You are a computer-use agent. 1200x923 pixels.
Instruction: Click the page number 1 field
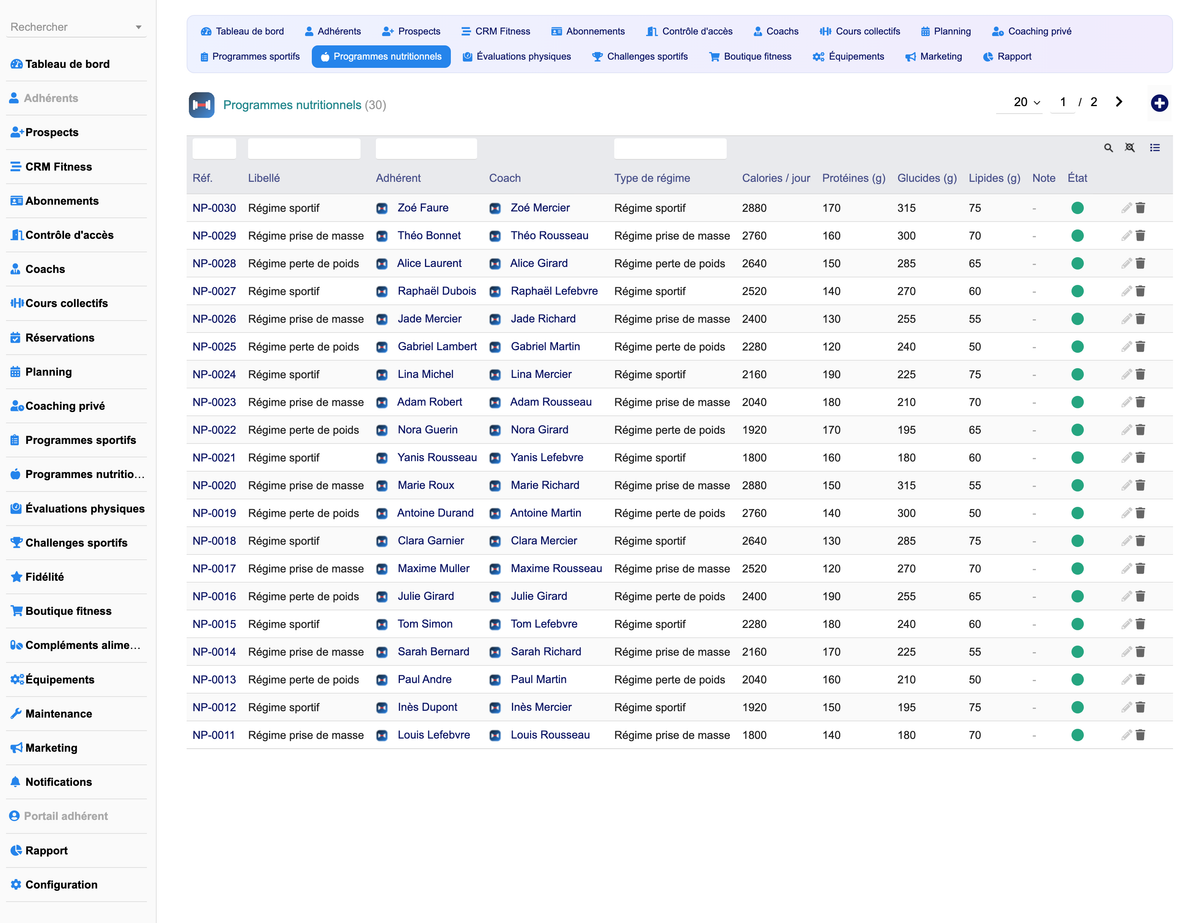(1063, 102)
